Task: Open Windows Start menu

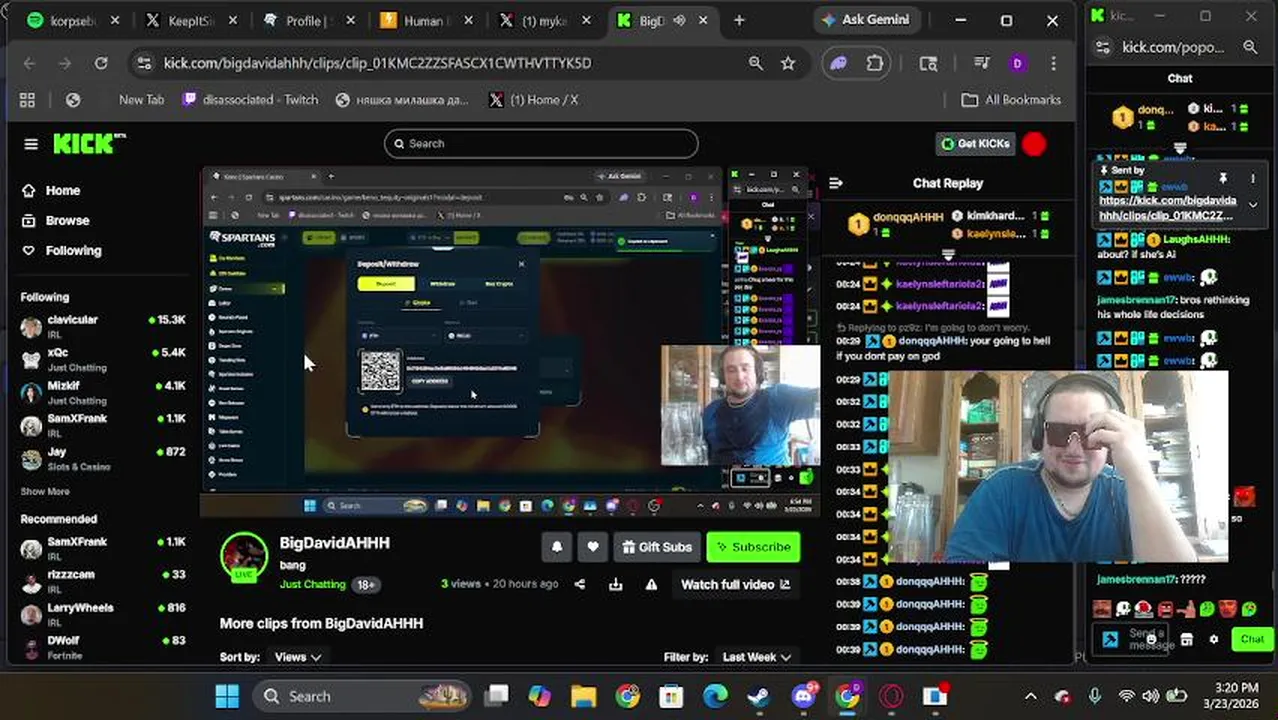Action: tap(227, 696)
